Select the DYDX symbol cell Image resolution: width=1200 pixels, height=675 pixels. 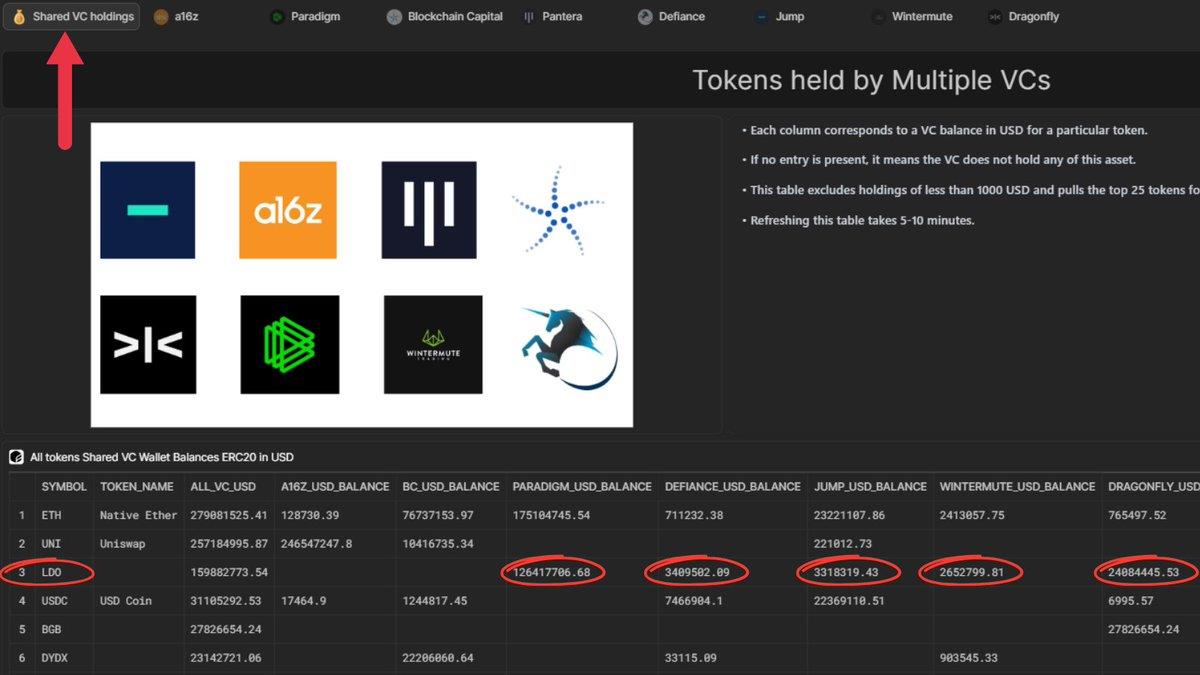pyautogui.click(x=54, y=657)
